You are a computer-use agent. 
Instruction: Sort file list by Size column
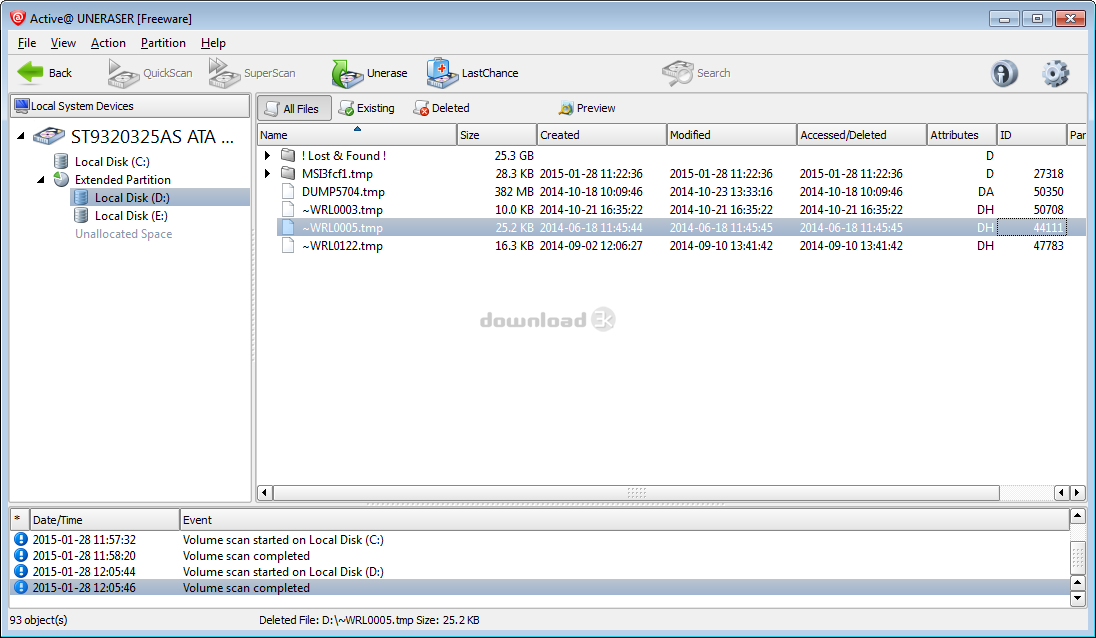tap(497, 135)
